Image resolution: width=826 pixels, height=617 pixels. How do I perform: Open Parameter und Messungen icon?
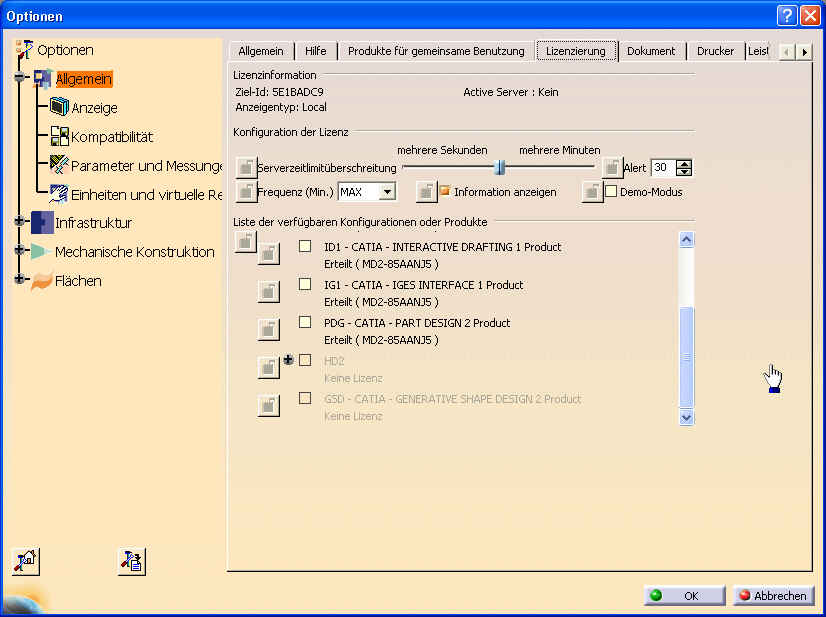click(59, 165)
